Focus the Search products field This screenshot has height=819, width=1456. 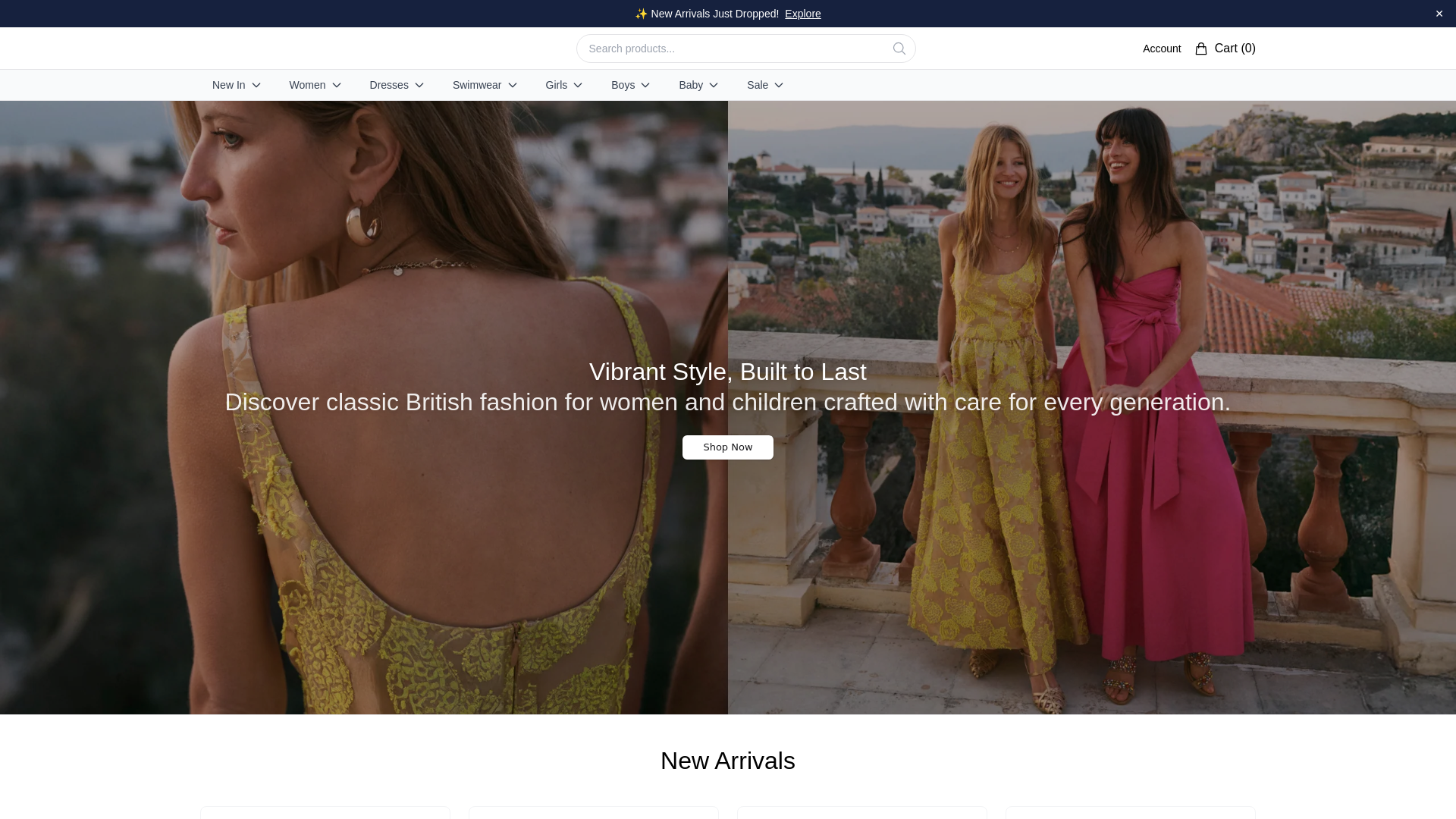[x=746, y=49]
